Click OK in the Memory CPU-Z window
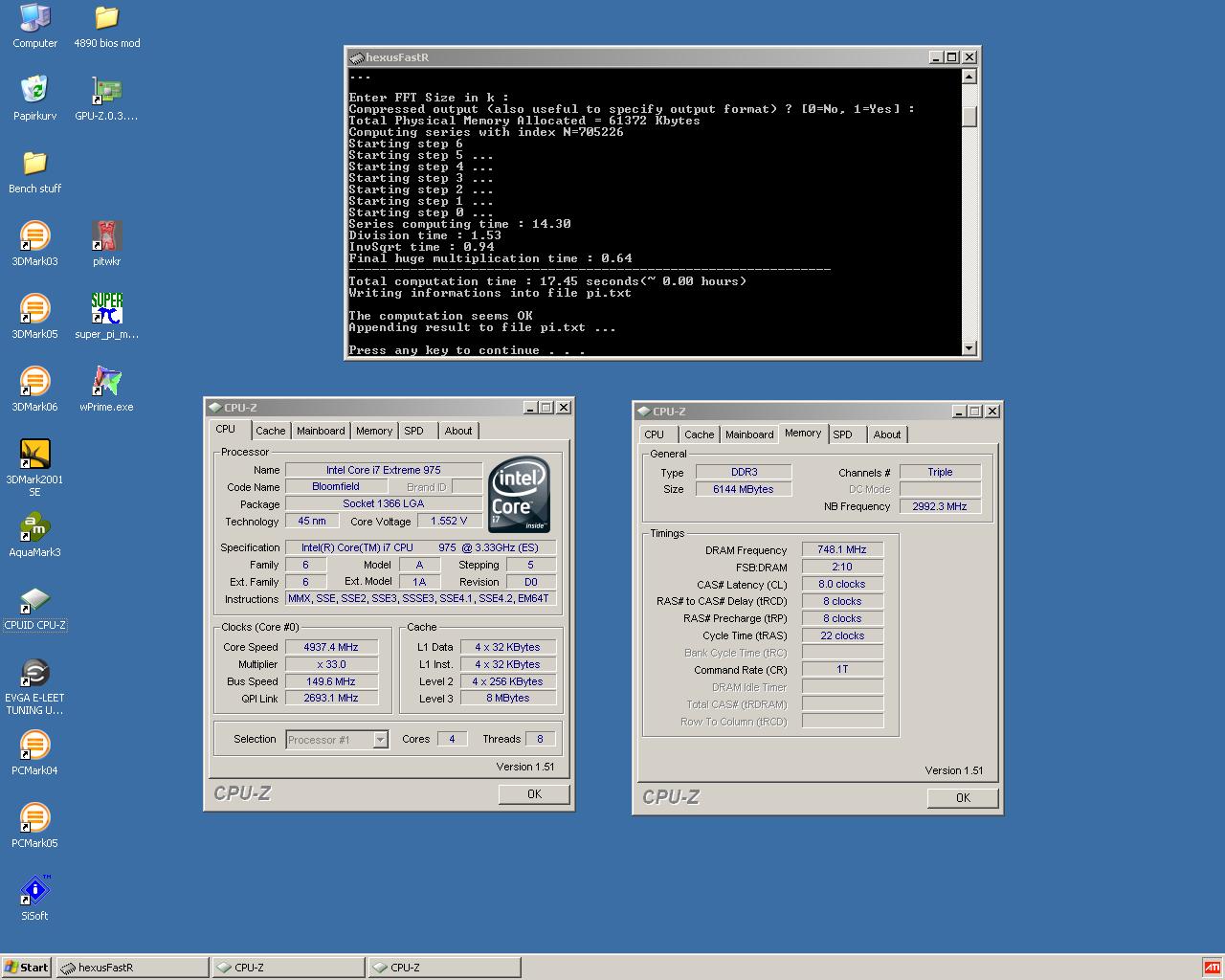The height and width of the screenshot is (980, 1225). point(963,797)
